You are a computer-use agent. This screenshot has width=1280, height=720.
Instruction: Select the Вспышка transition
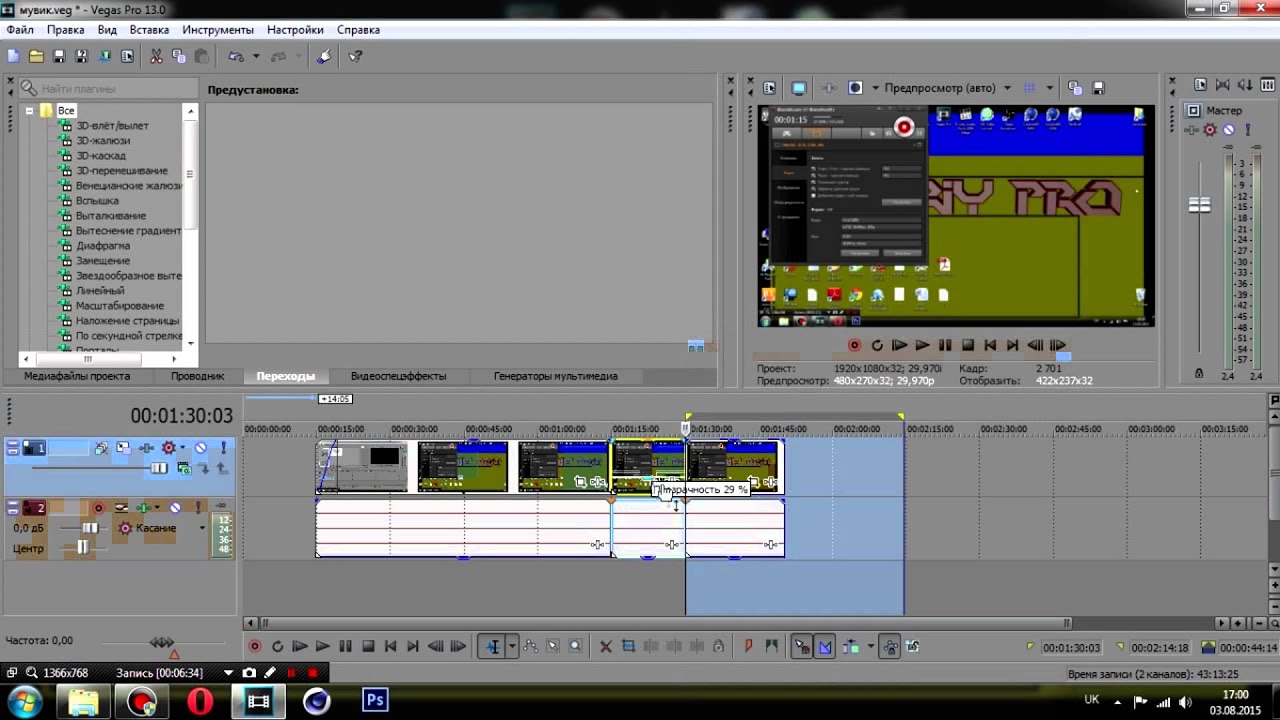(97, 201)
